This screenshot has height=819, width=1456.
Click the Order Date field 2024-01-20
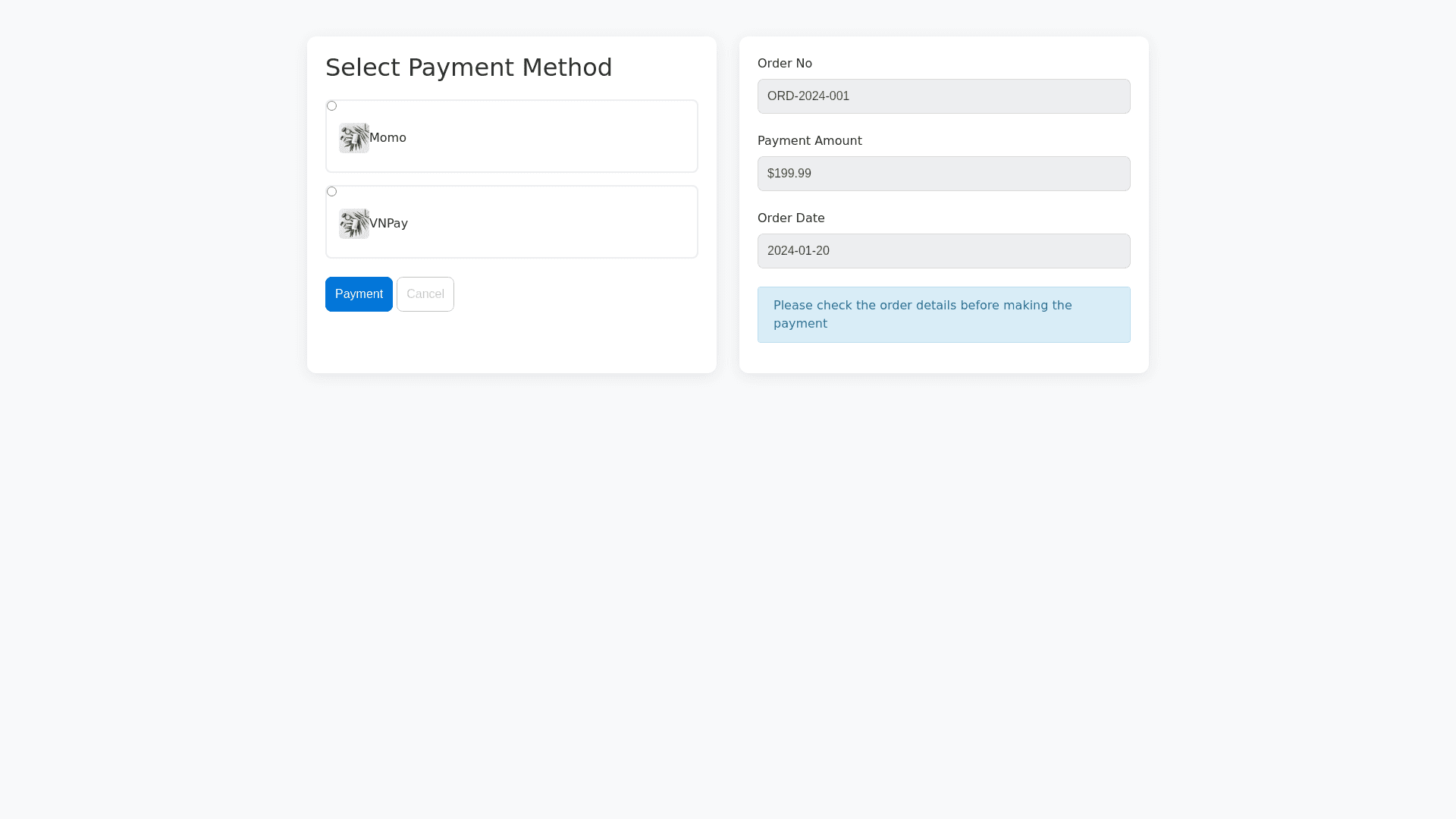[943, 251]
